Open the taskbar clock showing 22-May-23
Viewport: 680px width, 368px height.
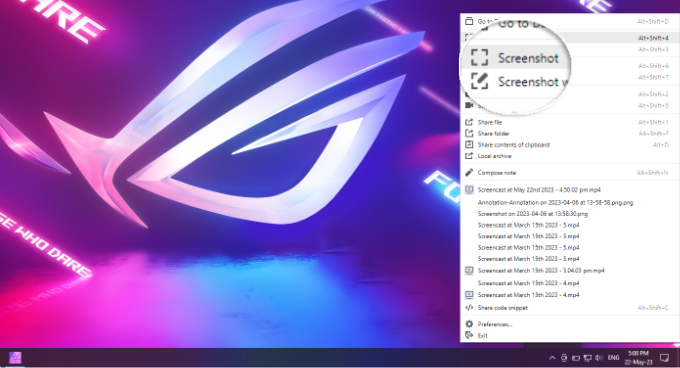(638, 358)
